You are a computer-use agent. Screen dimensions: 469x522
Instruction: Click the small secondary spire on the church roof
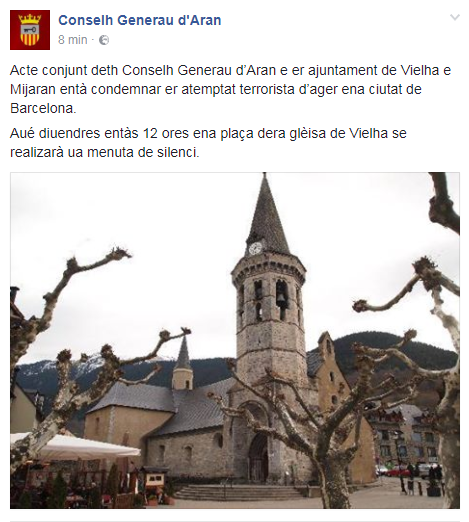tap(183, 363)
